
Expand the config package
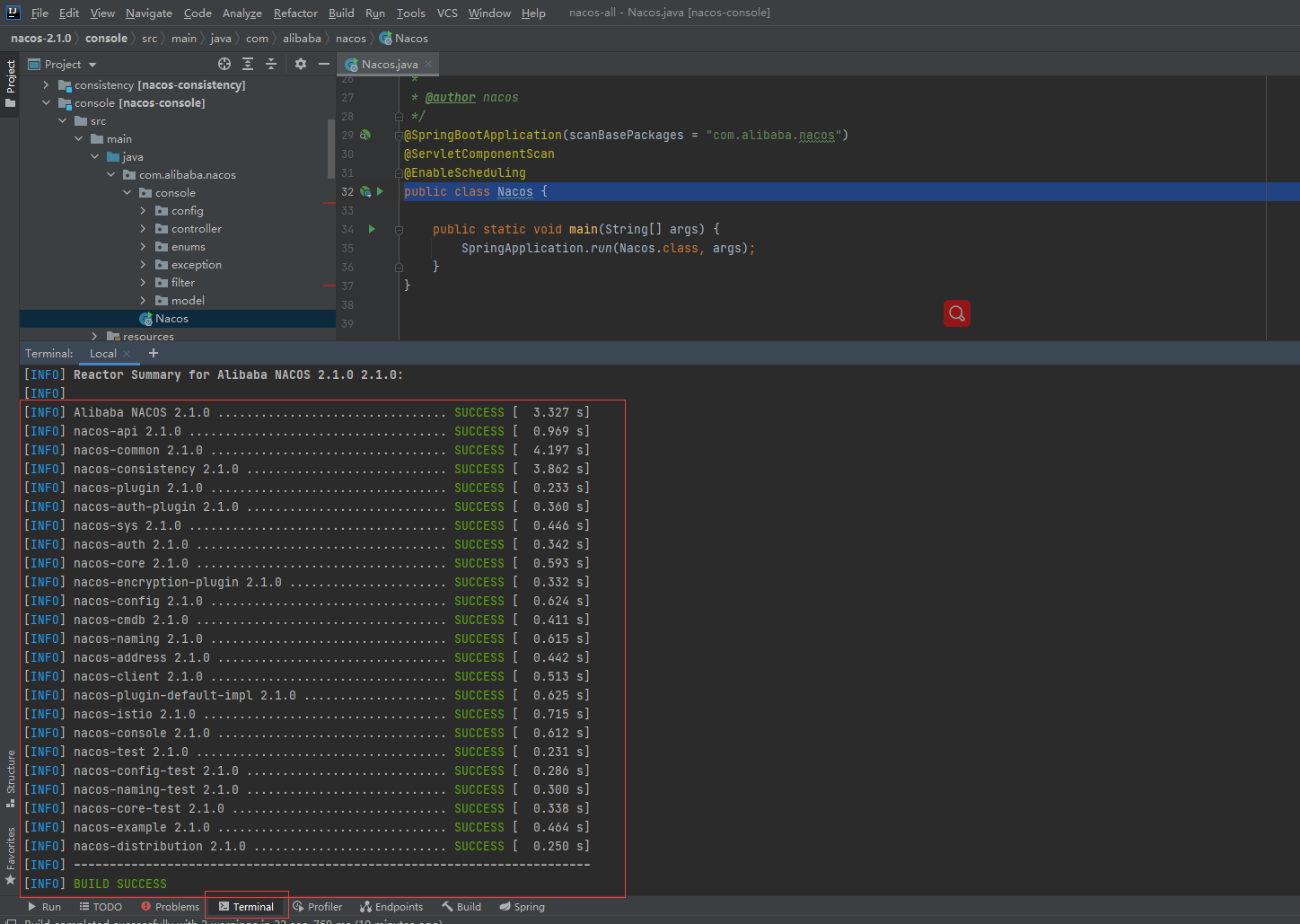pyautogui.click(x=143, y=210)
